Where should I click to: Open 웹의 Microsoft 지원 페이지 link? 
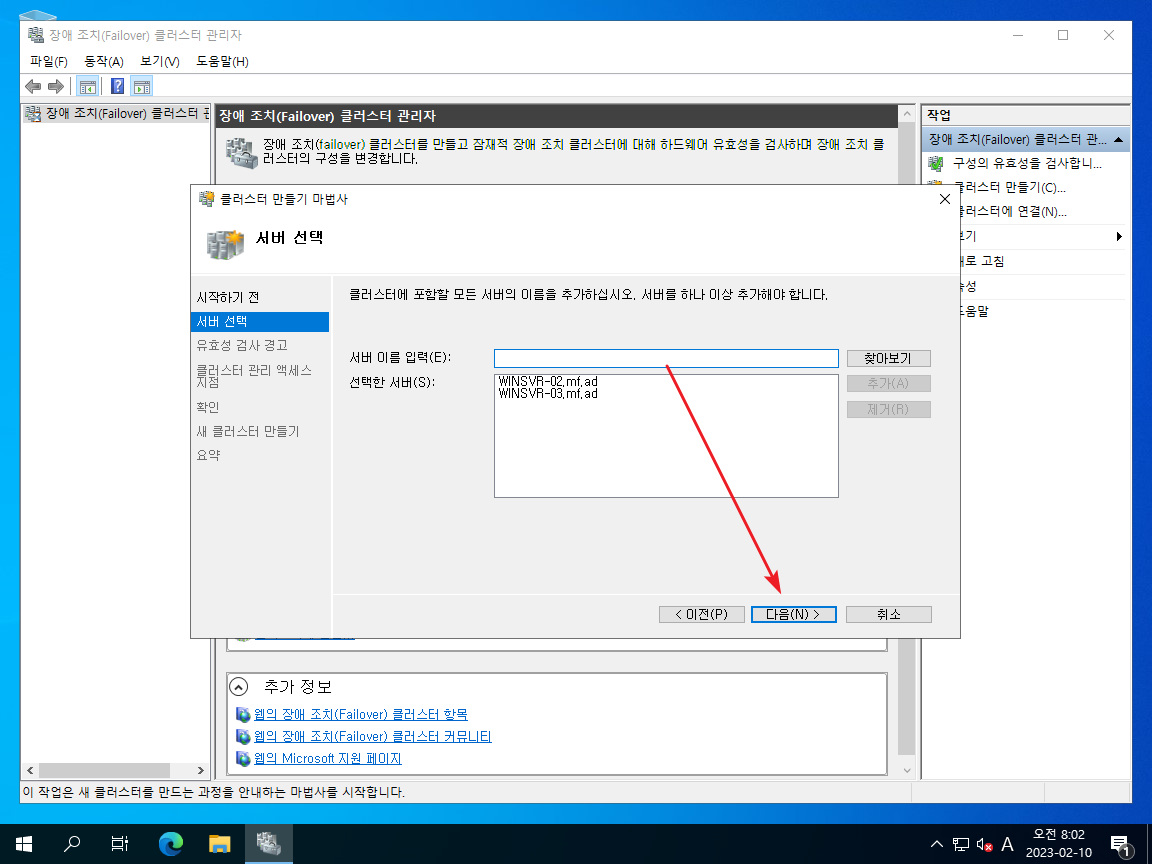click(328, 758)
